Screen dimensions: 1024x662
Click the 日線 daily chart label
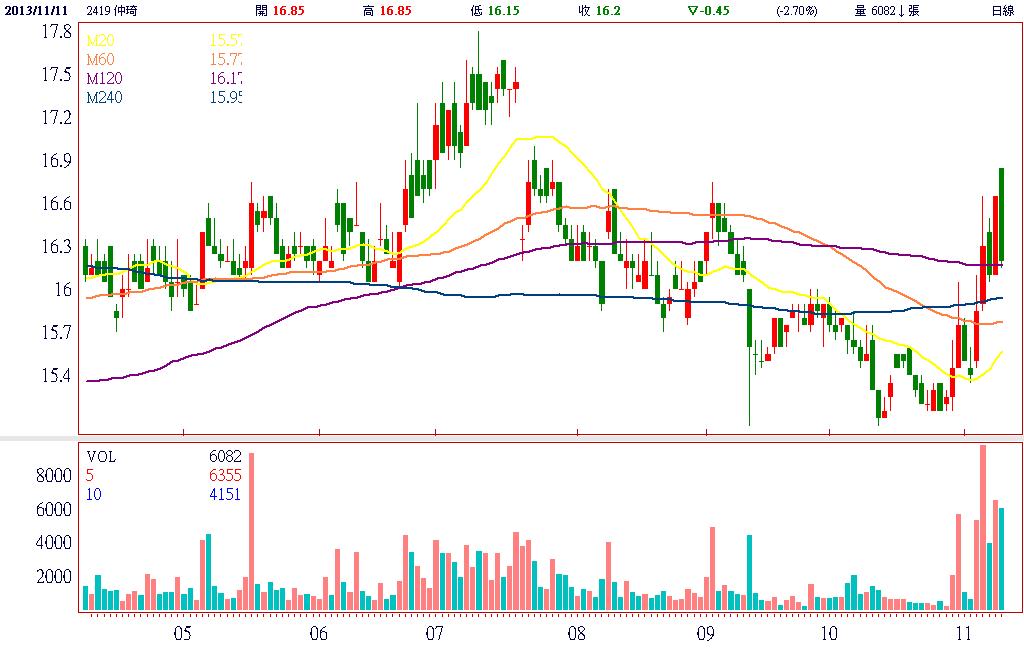(1001, 10)
